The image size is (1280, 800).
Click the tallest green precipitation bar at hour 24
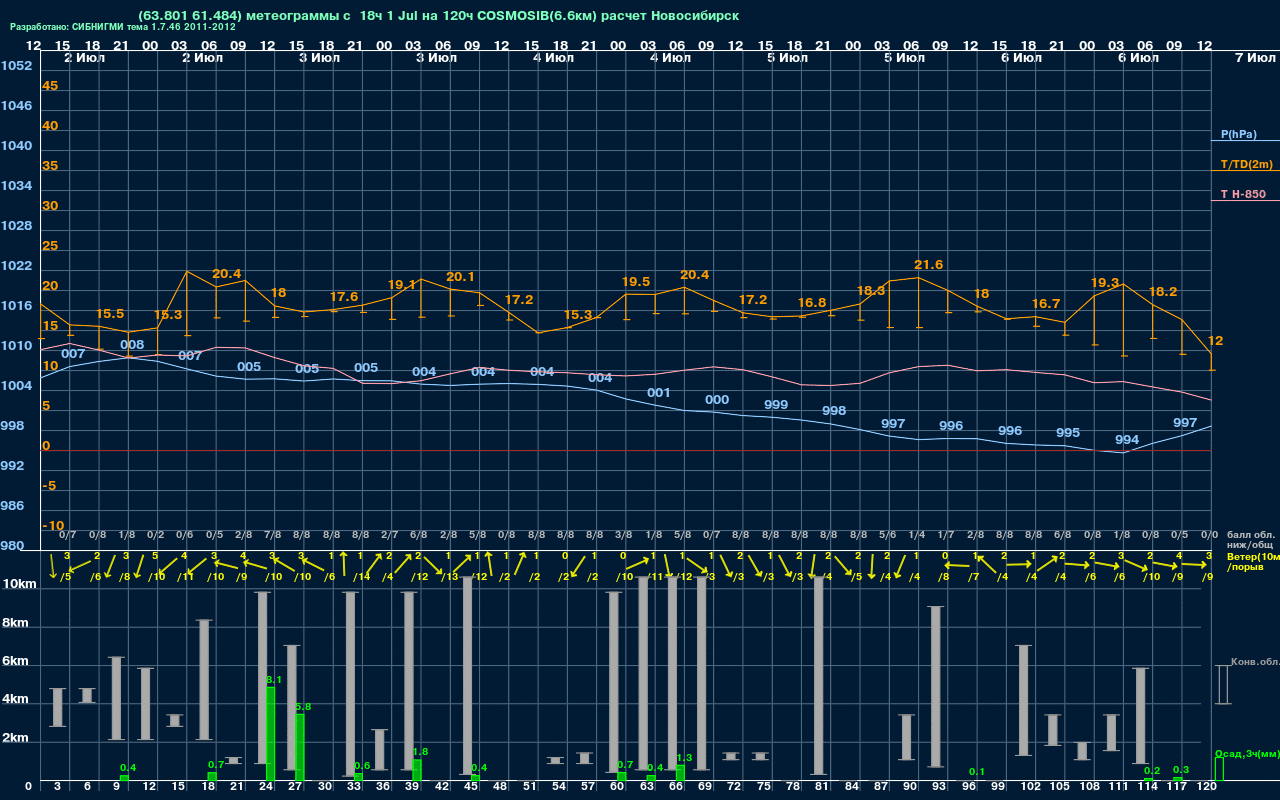point(270,734)
